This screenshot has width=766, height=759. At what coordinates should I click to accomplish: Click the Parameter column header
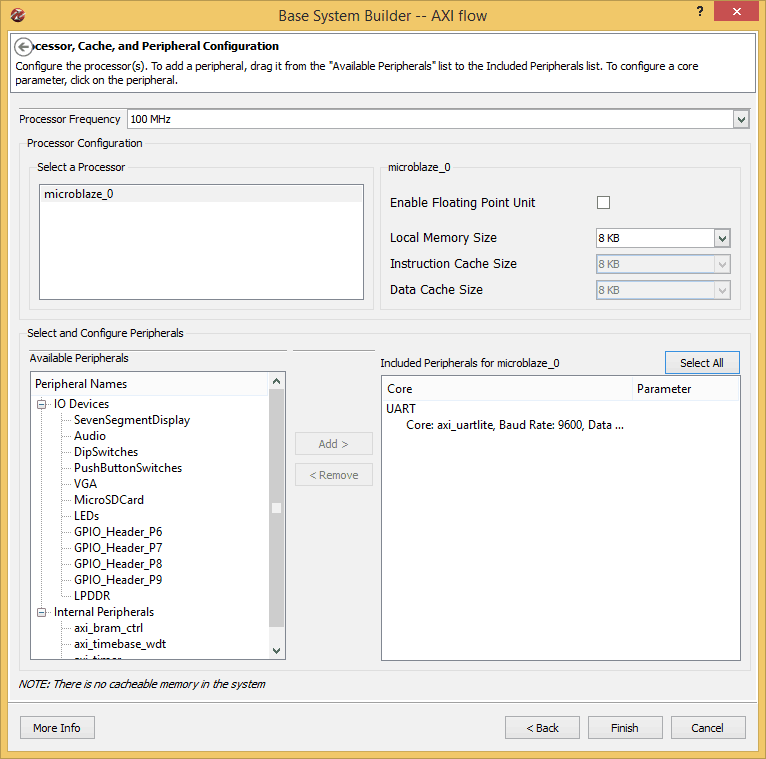click(x=664, y=389)
